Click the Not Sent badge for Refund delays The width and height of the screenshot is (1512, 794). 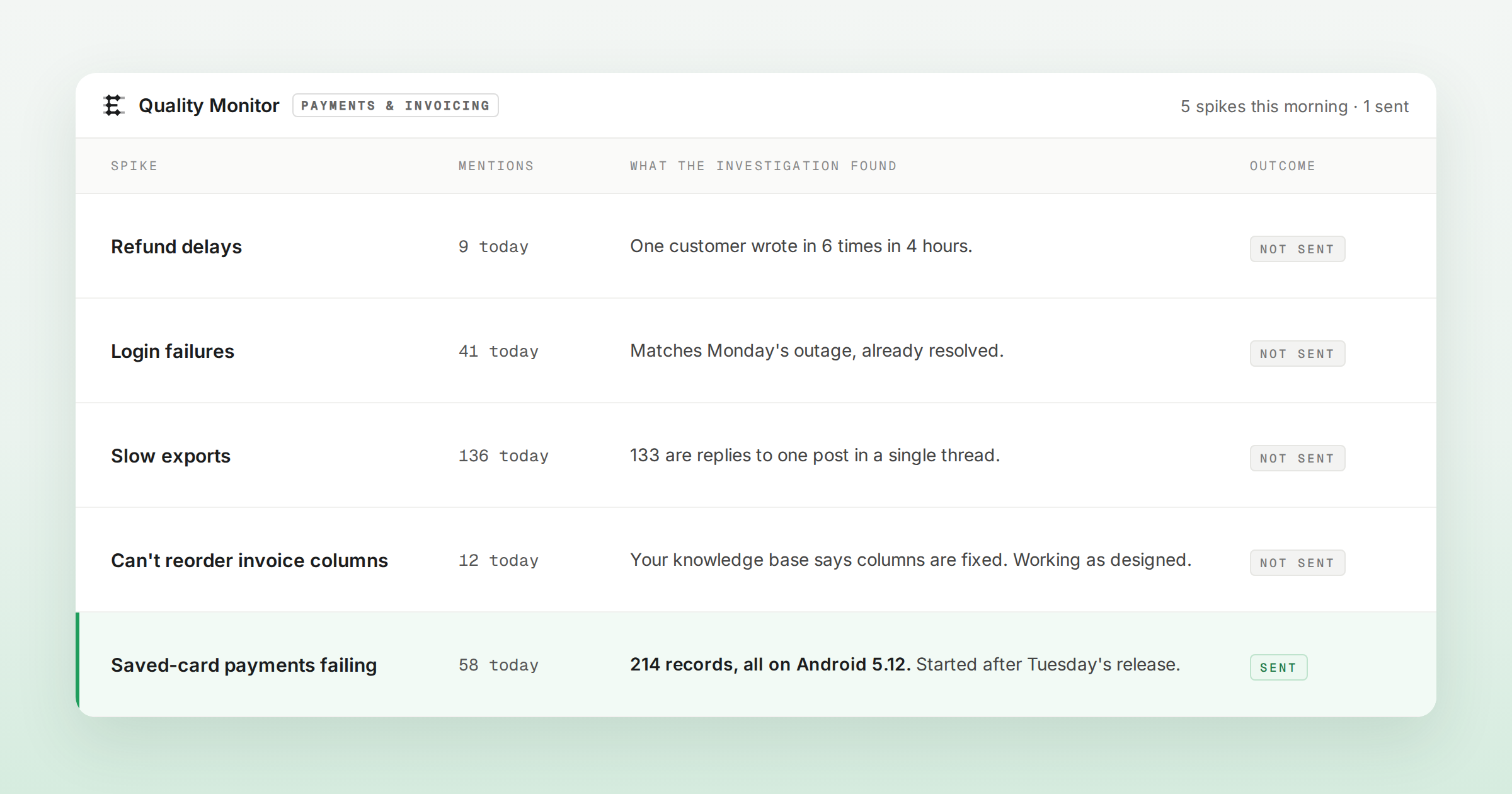point(1298,249)
